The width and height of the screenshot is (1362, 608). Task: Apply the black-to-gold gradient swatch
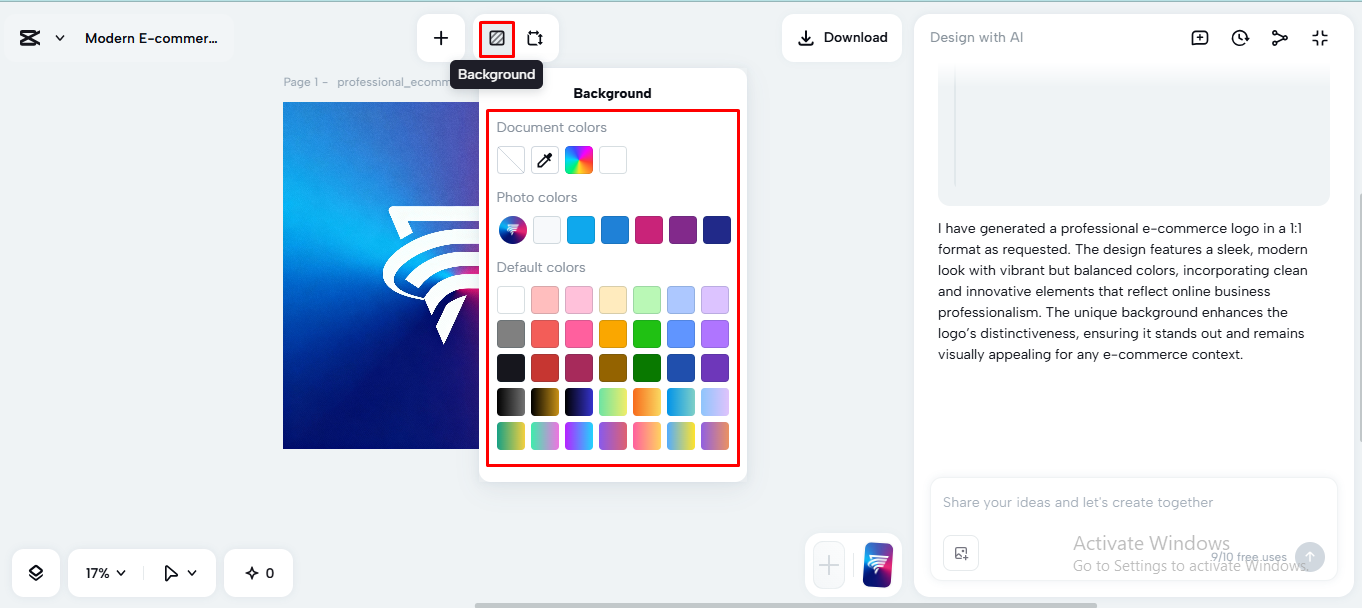pos(545,402)
